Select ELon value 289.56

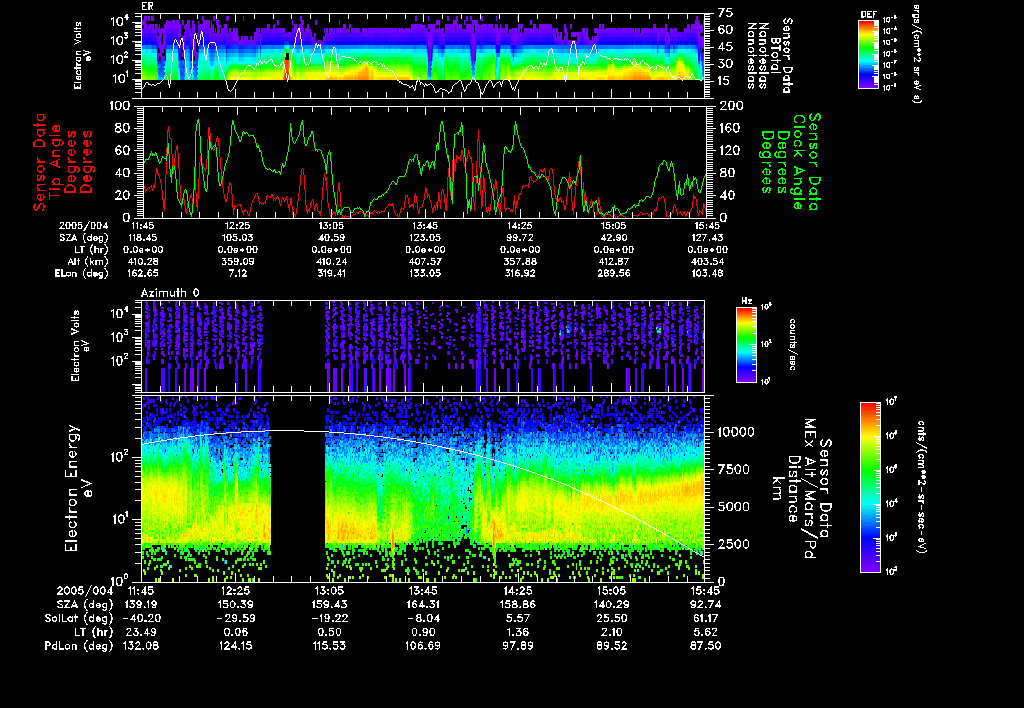coord(614,274)
